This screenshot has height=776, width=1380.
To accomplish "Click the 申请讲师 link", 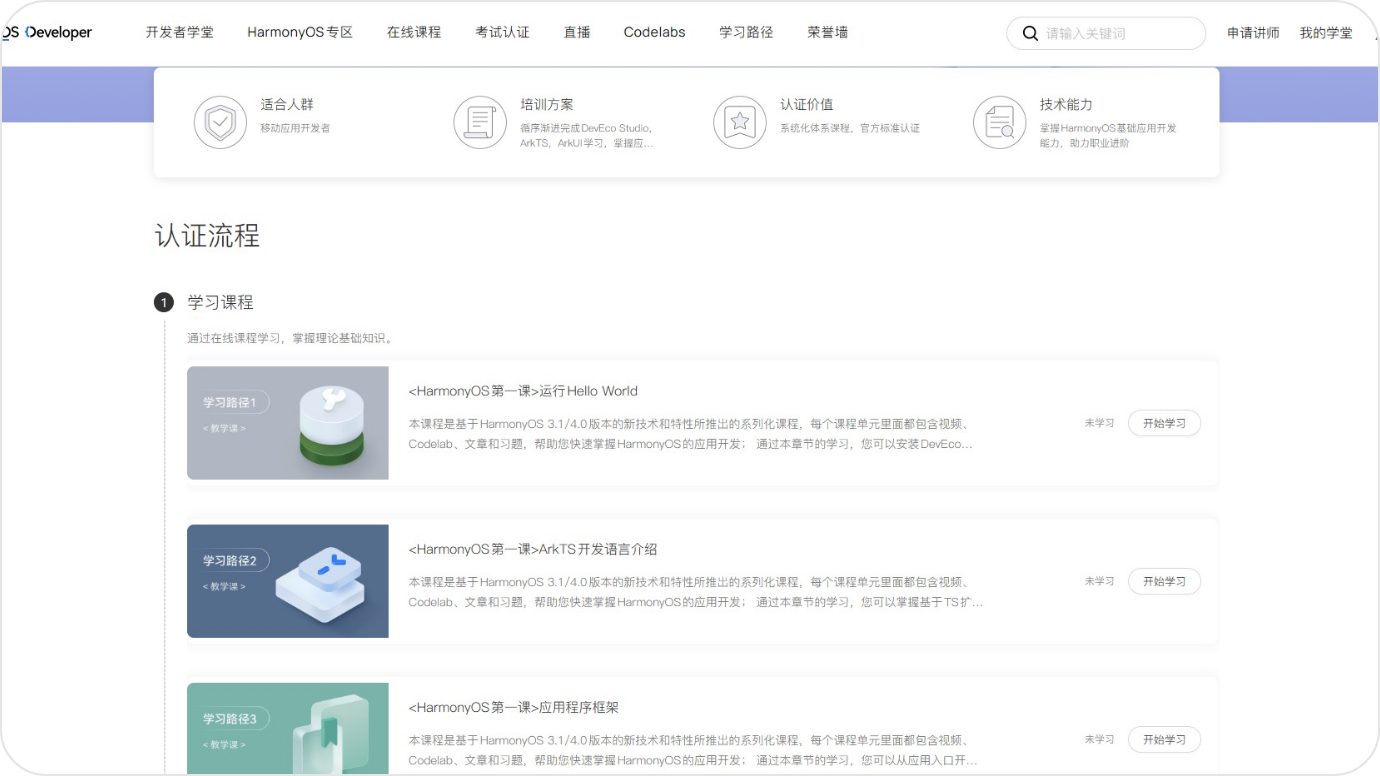I will point(1253,33).
